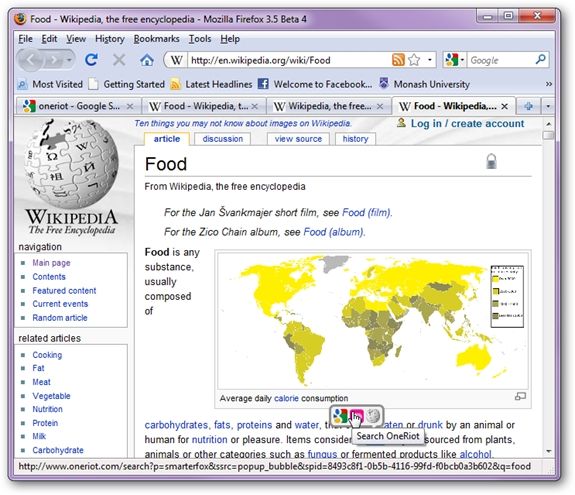Screen dimensions: 575x495
Task: Open the Food (film) link
Action: pos(367,213)
